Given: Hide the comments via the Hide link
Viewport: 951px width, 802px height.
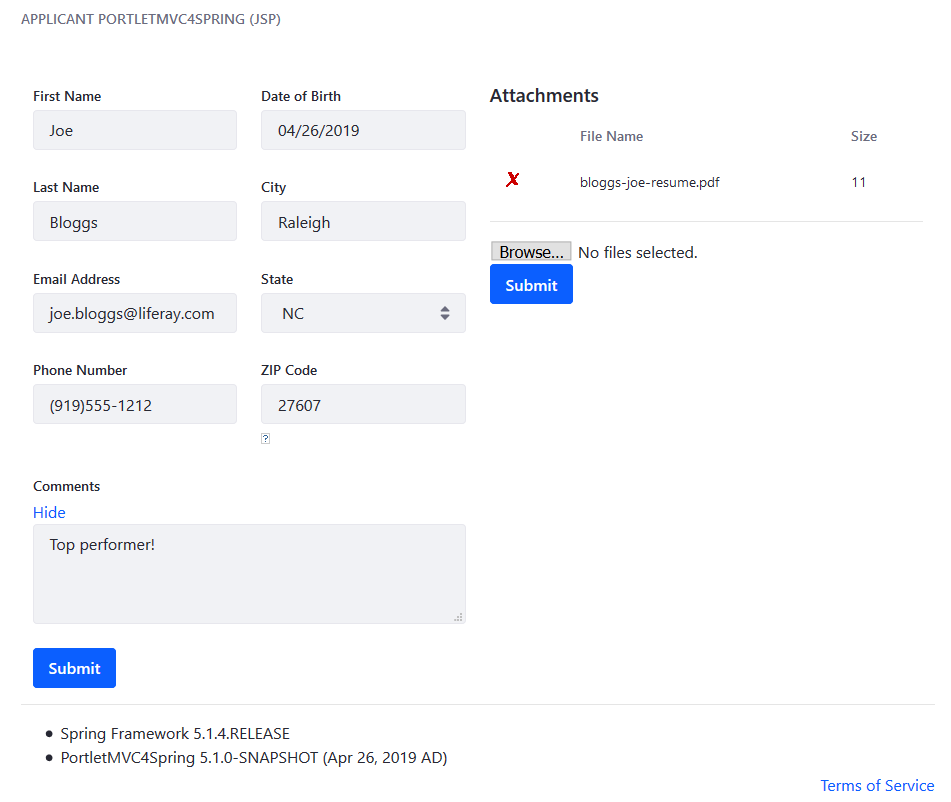Looking at the screenshot, I should pos(49,513).
